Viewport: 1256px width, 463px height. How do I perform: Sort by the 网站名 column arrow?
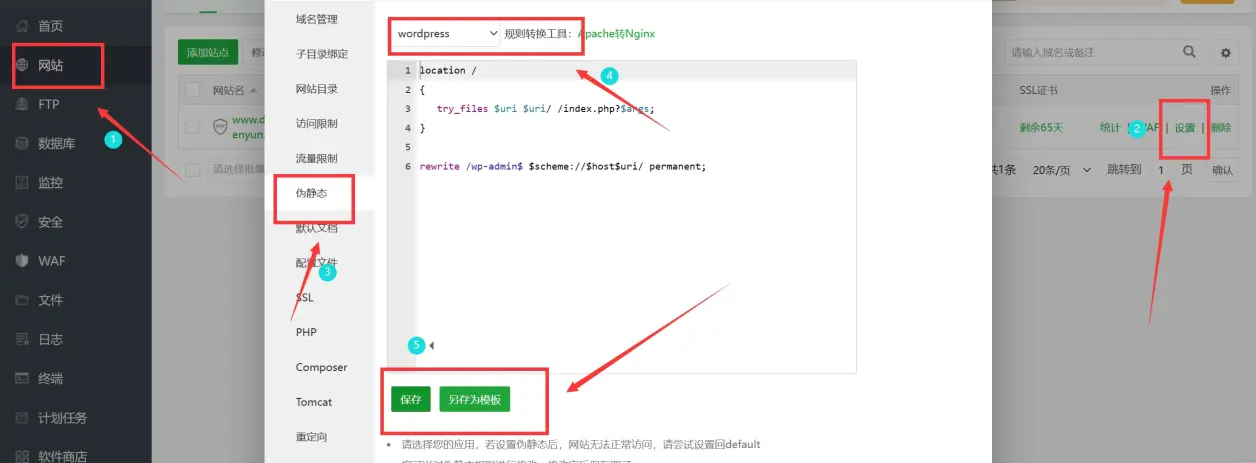(253, 90)
